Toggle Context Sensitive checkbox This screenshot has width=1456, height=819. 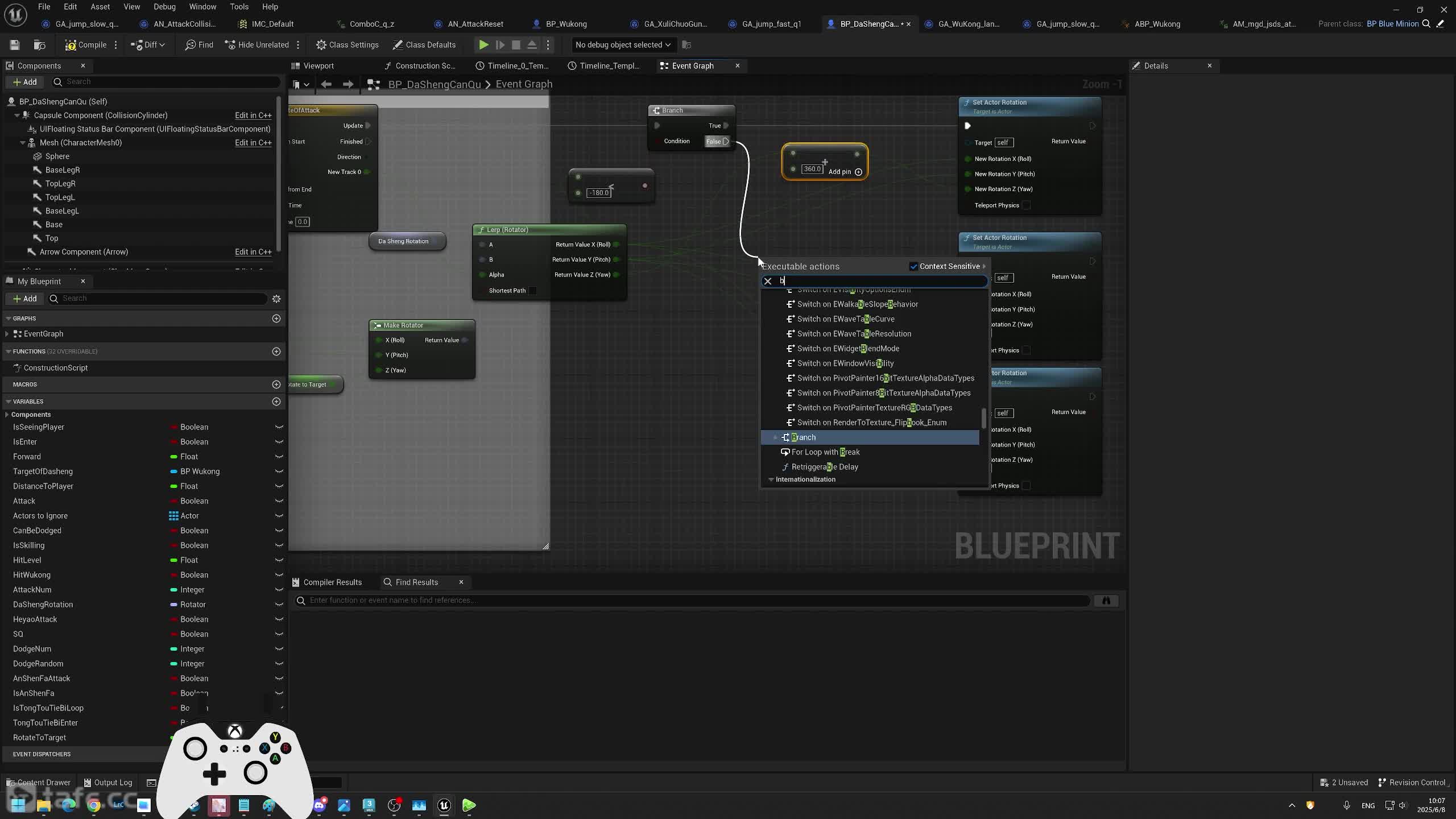click(x=914, y=266)
